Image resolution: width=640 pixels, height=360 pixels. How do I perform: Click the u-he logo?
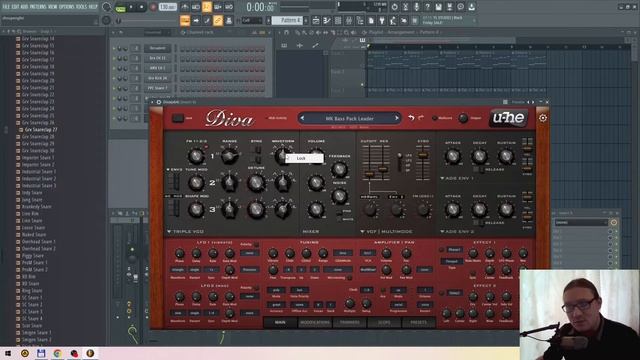pyautogui.click(x=509, y=118)
